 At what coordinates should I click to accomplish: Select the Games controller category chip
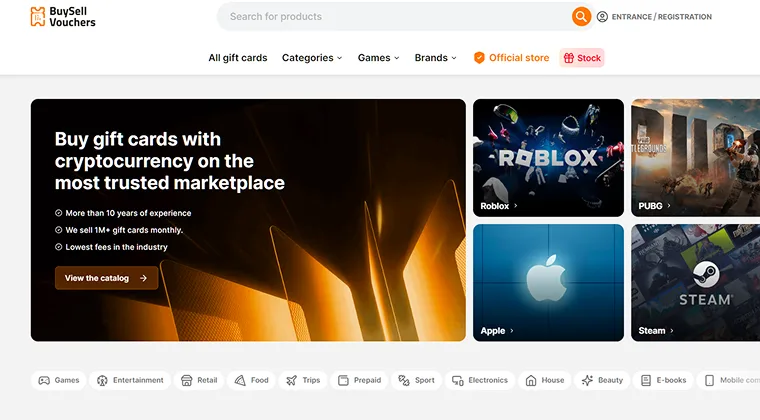(59, 380)
